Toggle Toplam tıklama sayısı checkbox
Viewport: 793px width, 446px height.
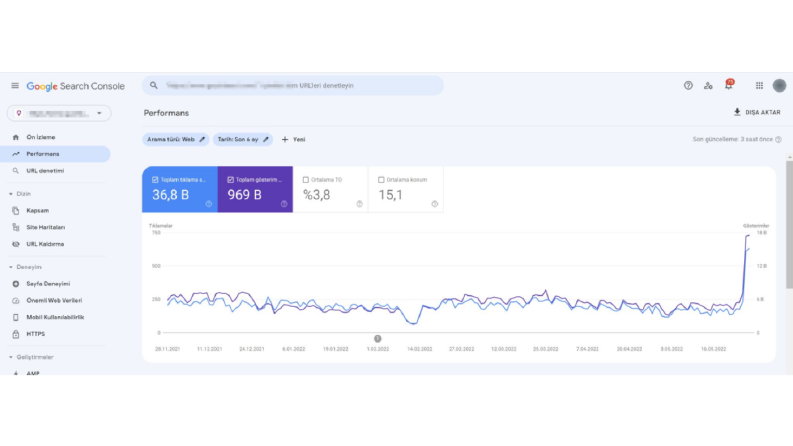click(x=155, y=180)
